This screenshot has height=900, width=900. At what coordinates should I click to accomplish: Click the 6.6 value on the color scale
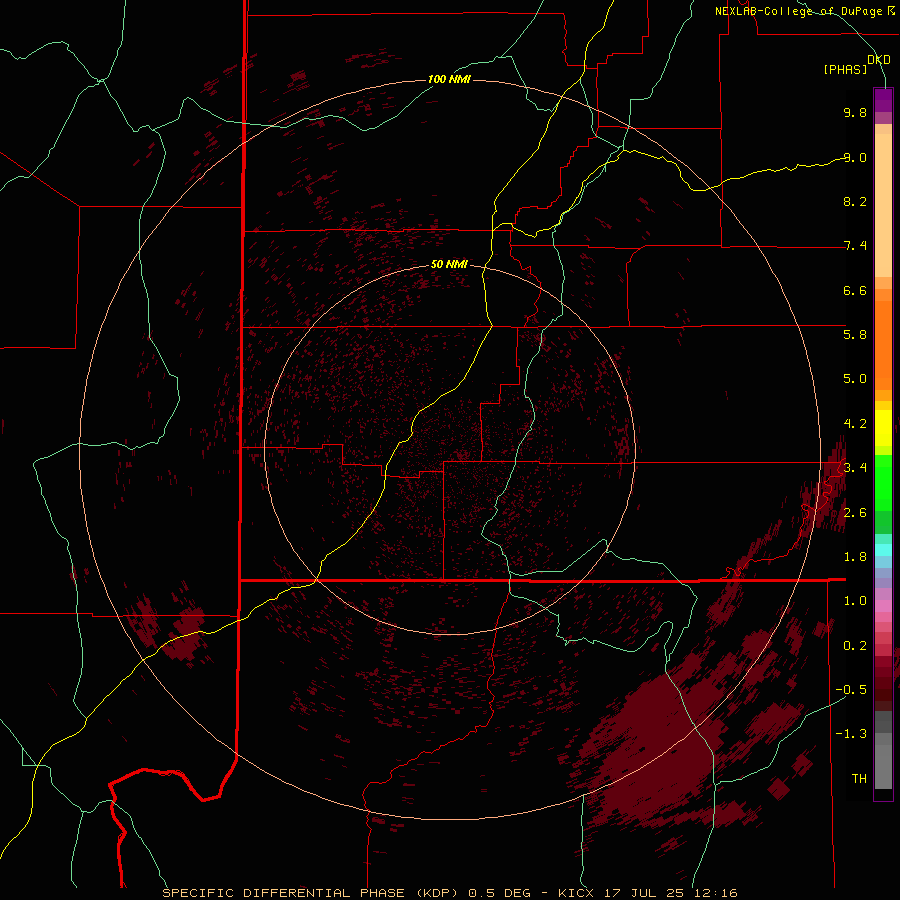[x=855, y=290]
